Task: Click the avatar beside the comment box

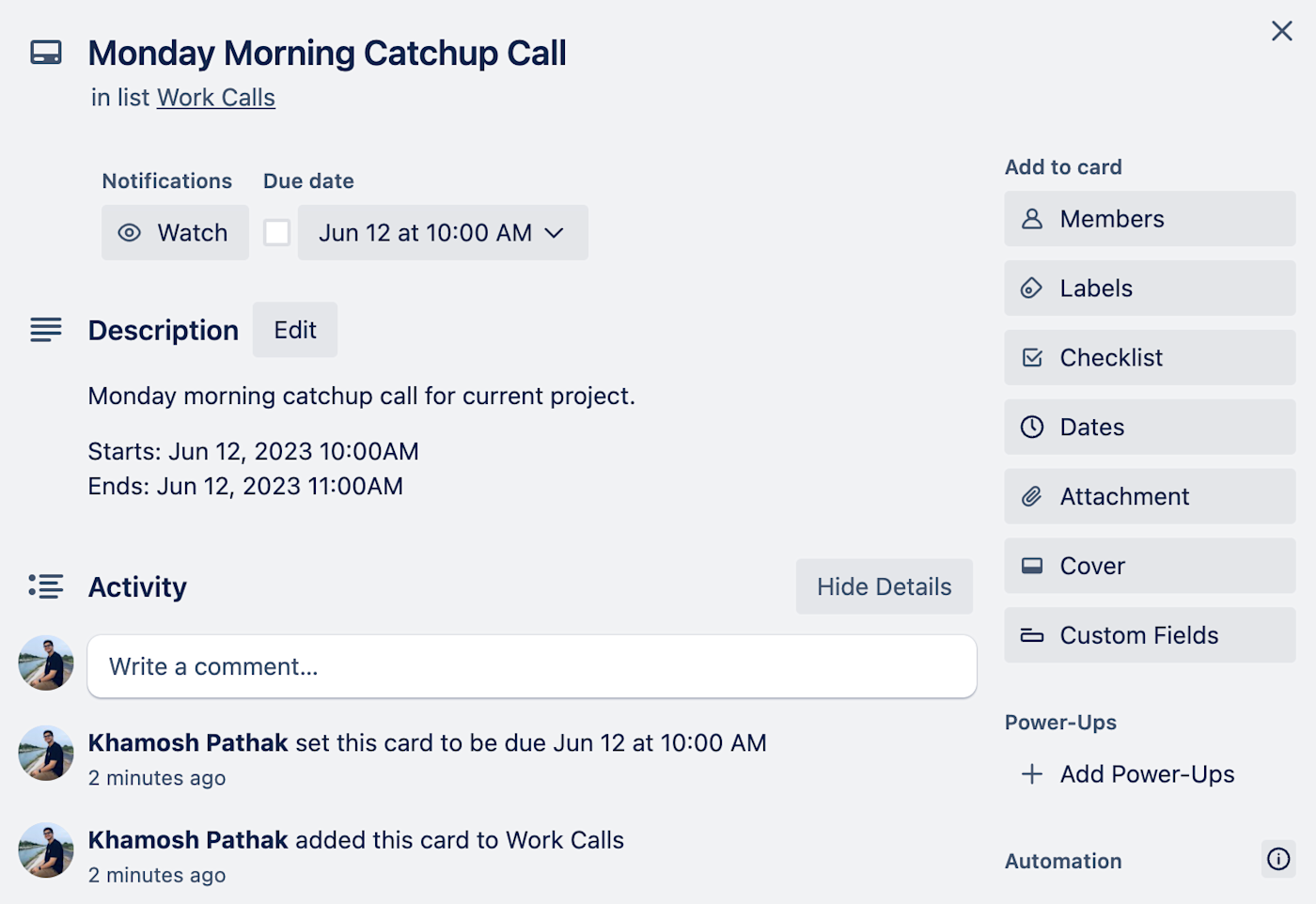Action: 46,663
